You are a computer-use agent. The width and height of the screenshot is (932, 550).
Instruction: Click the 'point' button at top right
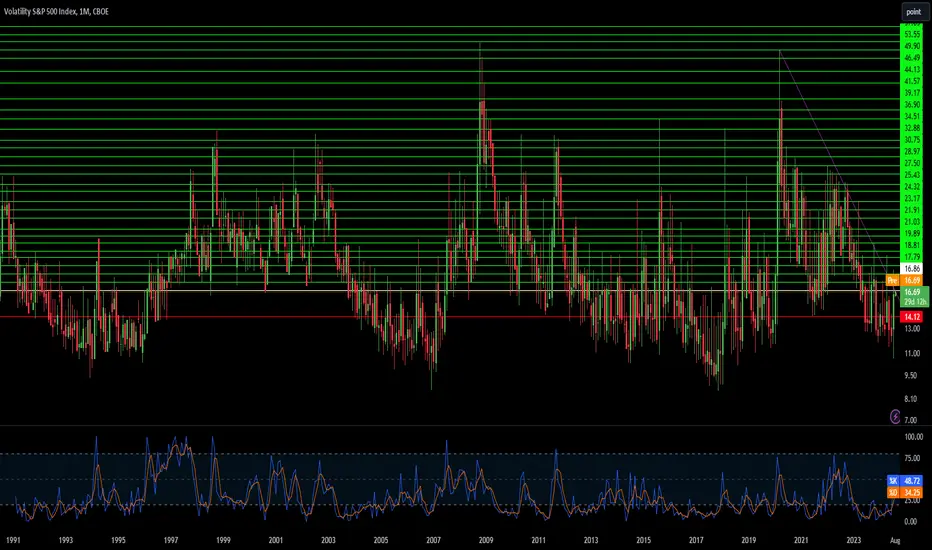click(914, 12)
